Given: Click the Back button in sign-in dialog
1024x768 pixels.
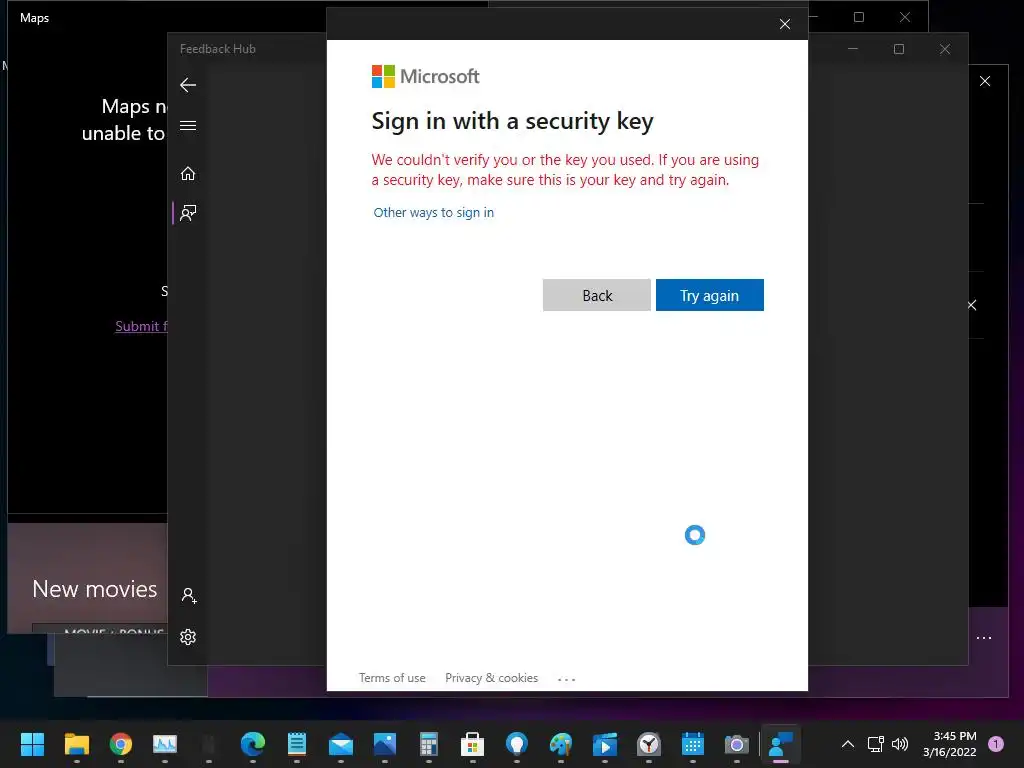Looking at the screenshot, I should [596, 295].
